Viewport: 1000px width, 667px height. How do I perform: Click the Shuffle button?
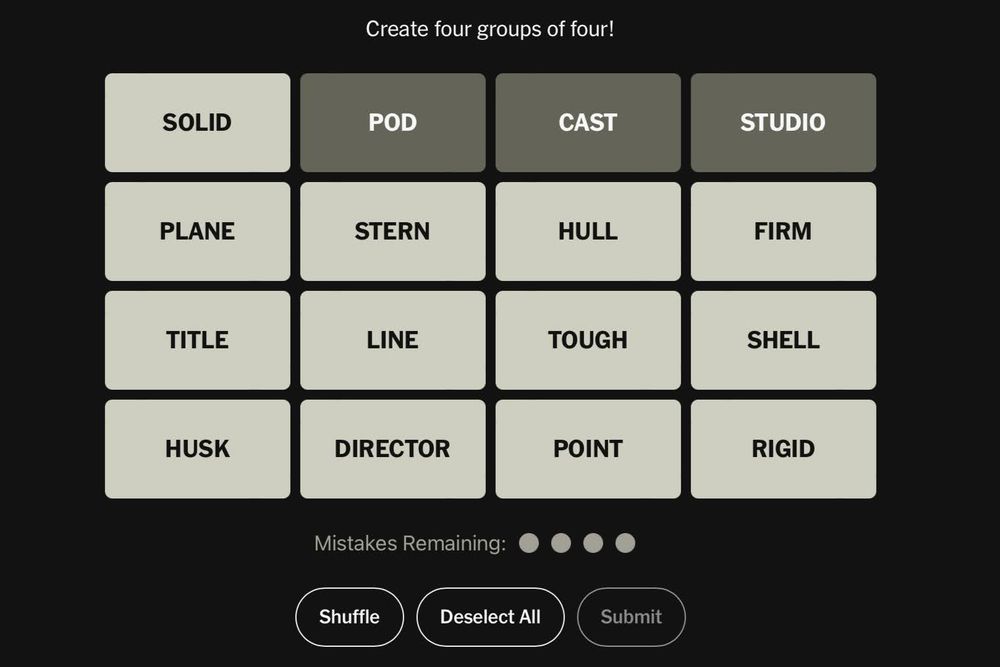(349, 617)
